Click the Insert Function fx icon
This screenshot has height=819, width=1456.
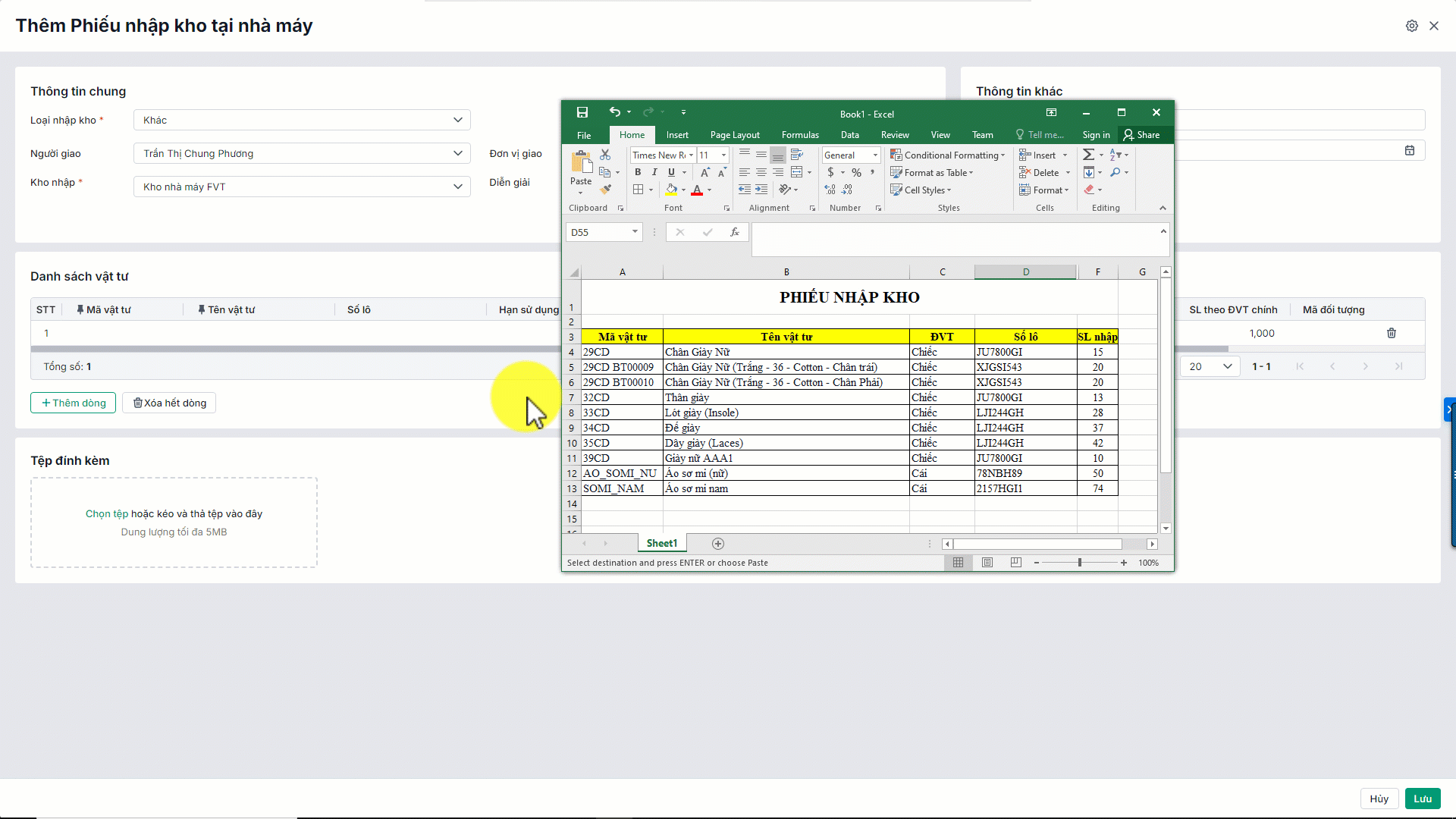pos(734,233)
